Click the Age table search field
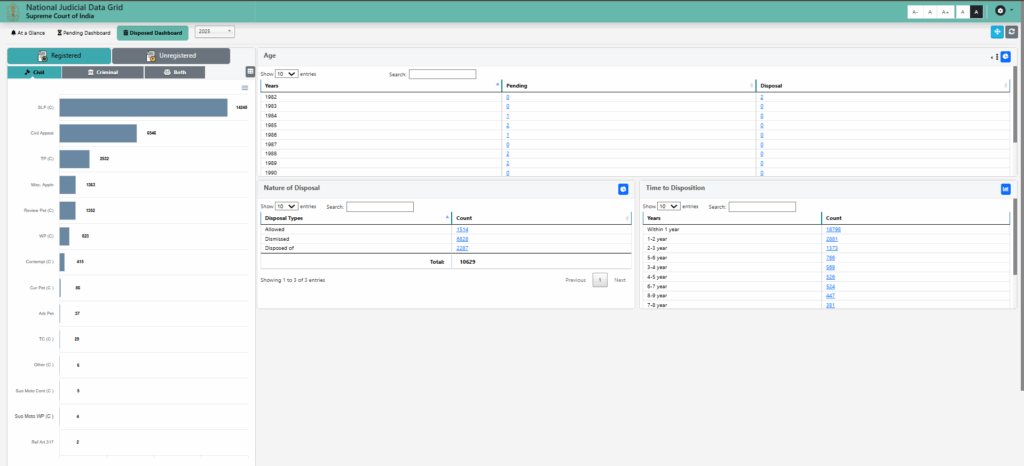This screenshot has height=466, width=1024. pos(442,74)
